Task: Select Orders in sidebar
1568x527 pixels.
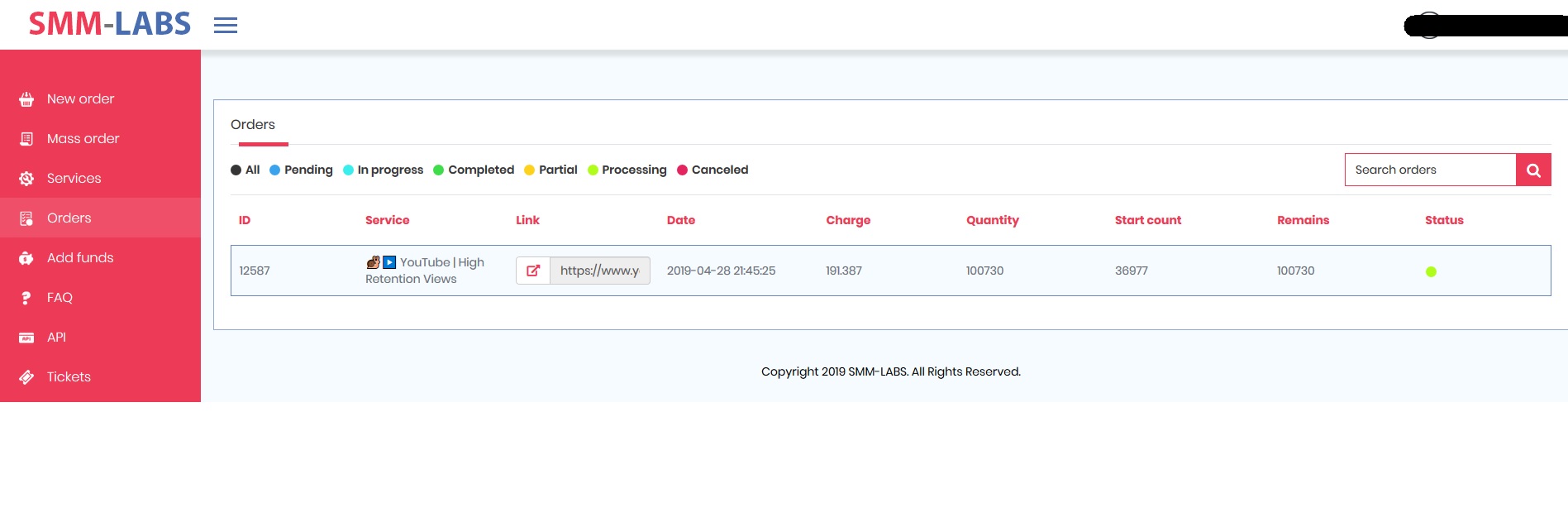Action: click(100, 218)
